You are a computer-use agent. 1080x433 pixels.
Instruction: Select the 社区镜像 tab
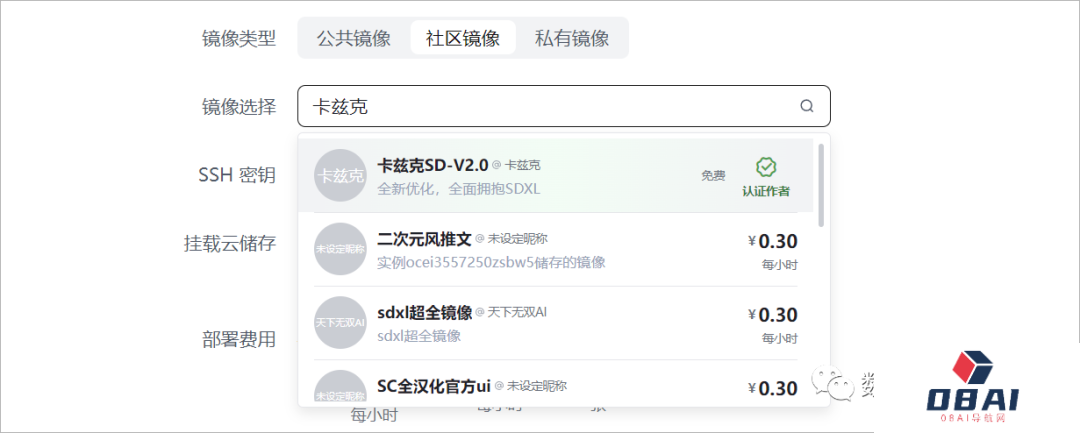pos(463,38)
